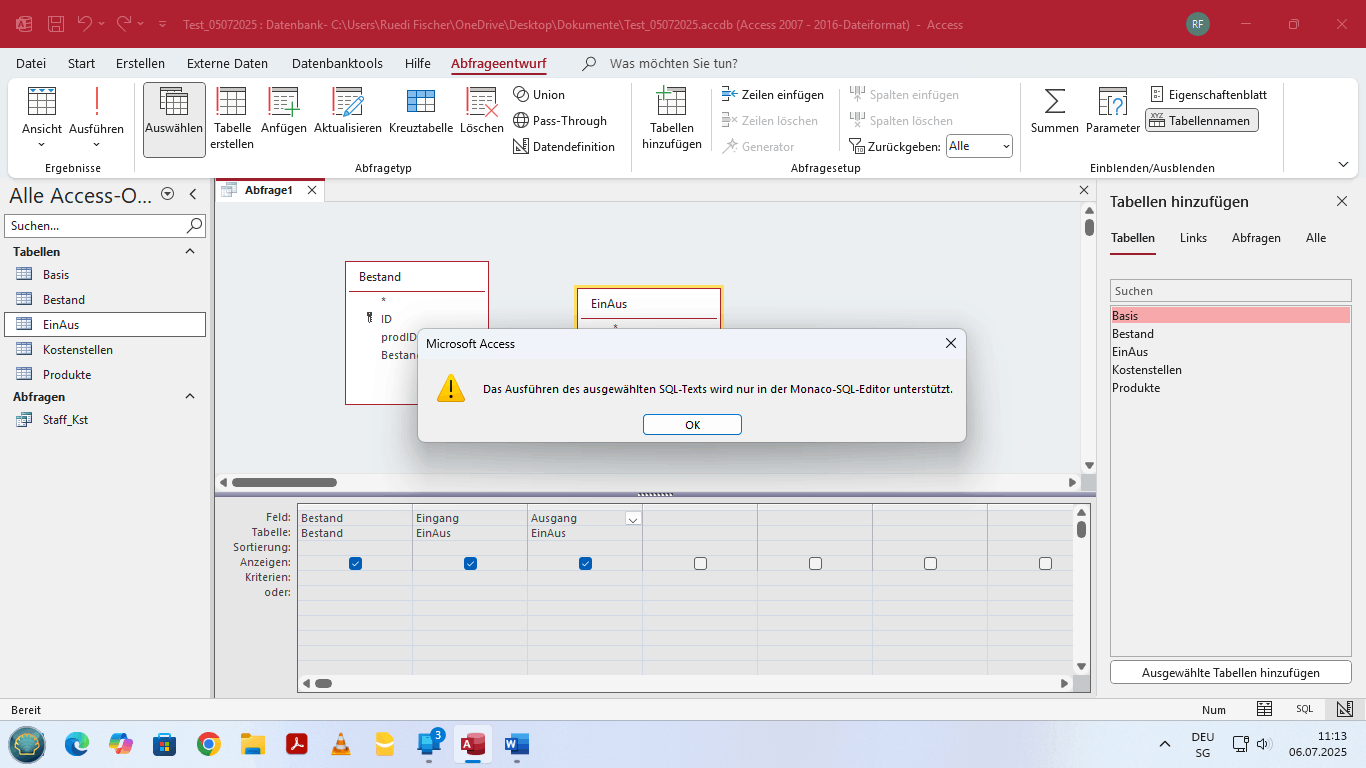
Task: Click the Suchen field in Tabellen hinzufügen pane
Action: pos(1230,291)
